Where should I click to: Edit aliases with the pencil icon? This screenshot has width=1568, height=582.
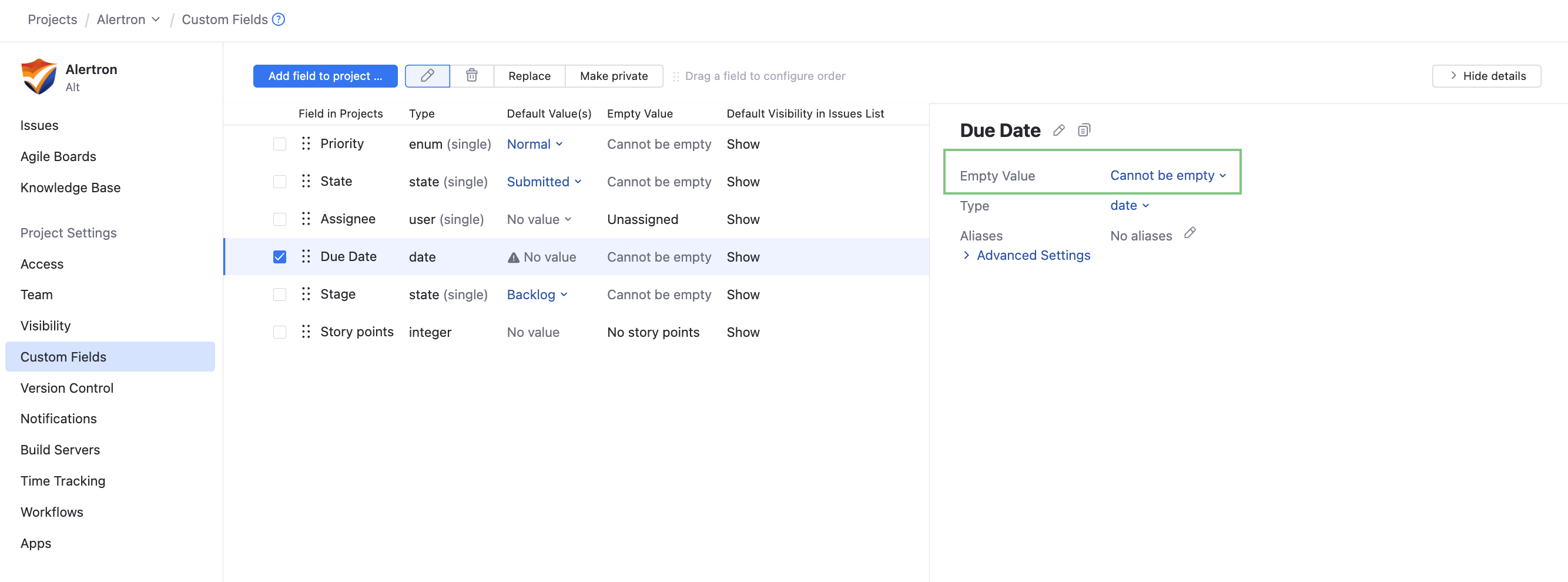tap(1190, 233)
